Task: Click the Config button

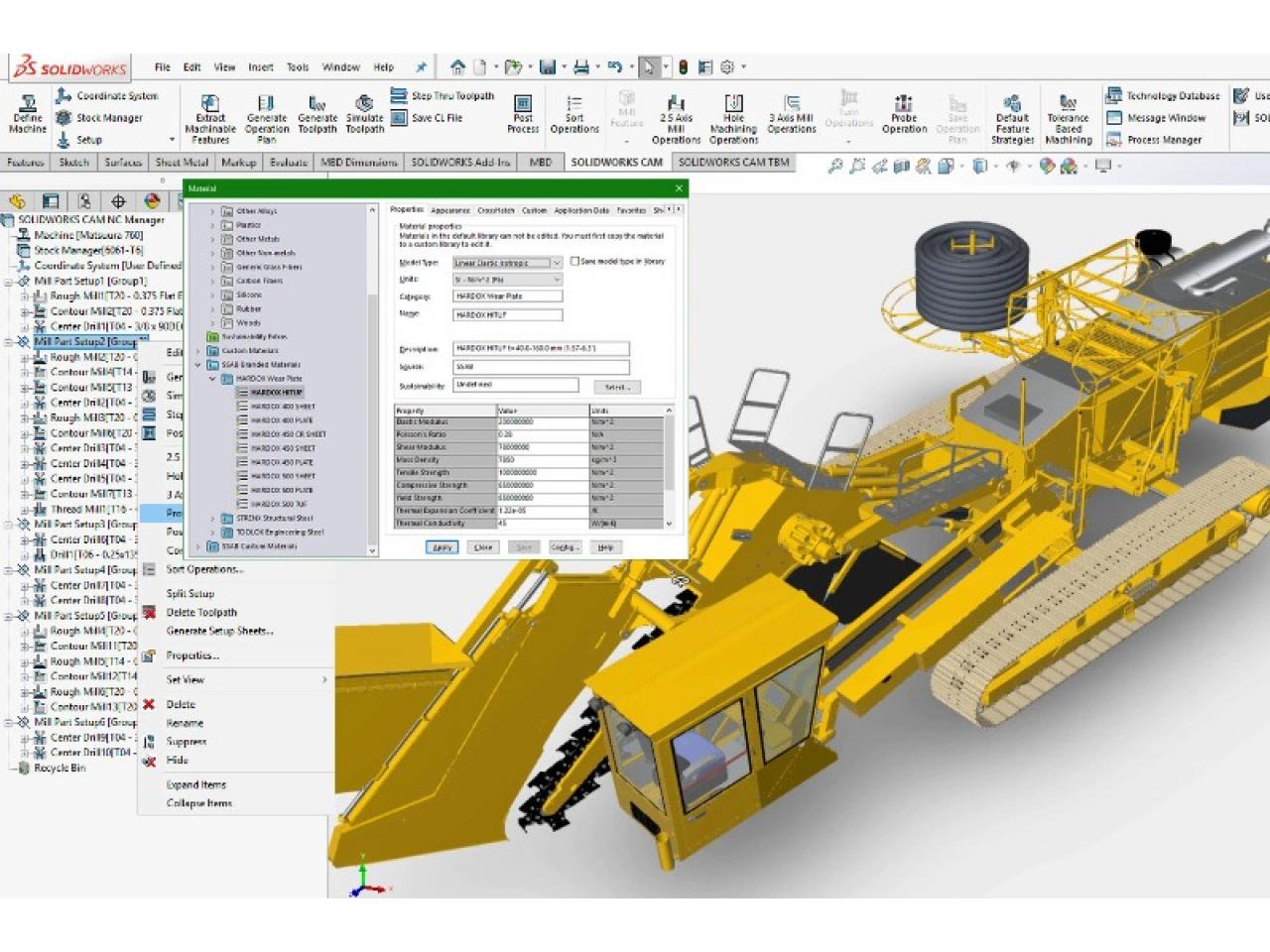Action: coord(564,547)
